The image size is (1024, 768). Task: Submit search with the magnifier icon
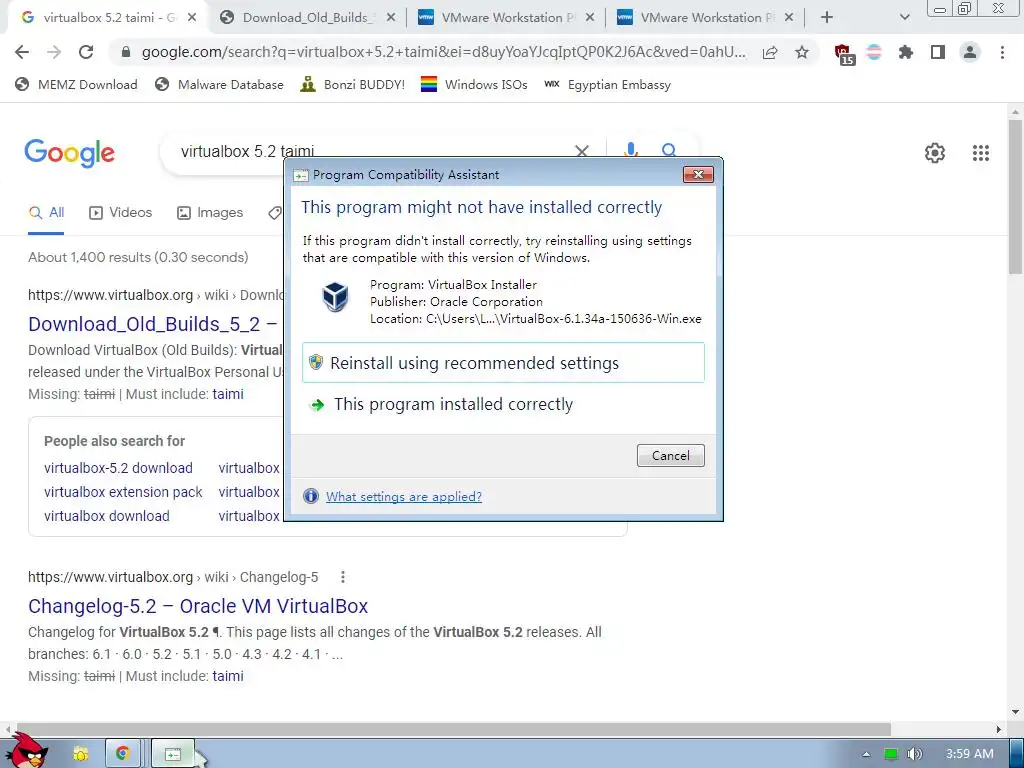point(669,150)
